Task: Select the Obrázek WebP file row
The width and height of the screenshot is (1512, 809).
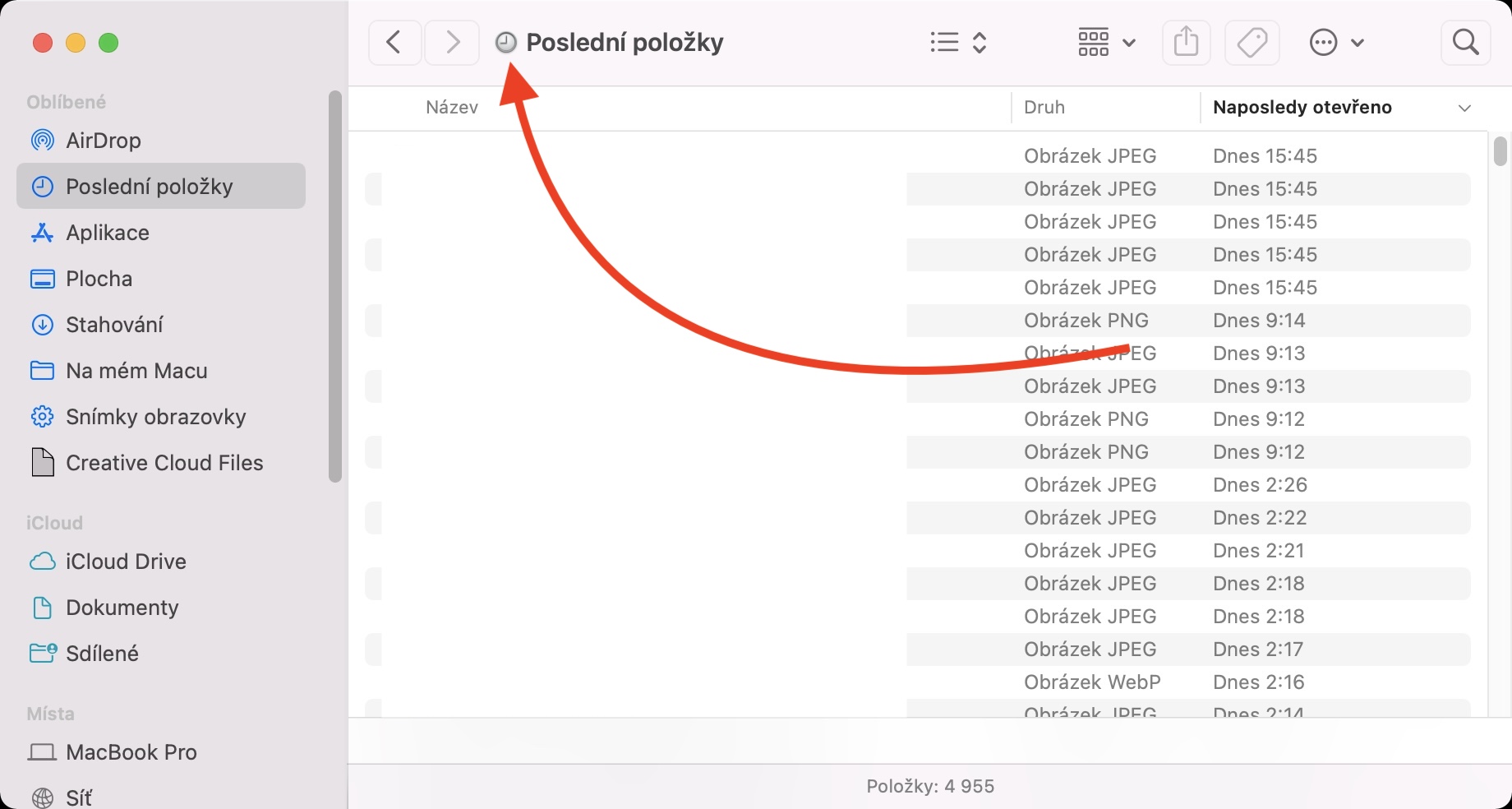Action: tap(1092, 682)
